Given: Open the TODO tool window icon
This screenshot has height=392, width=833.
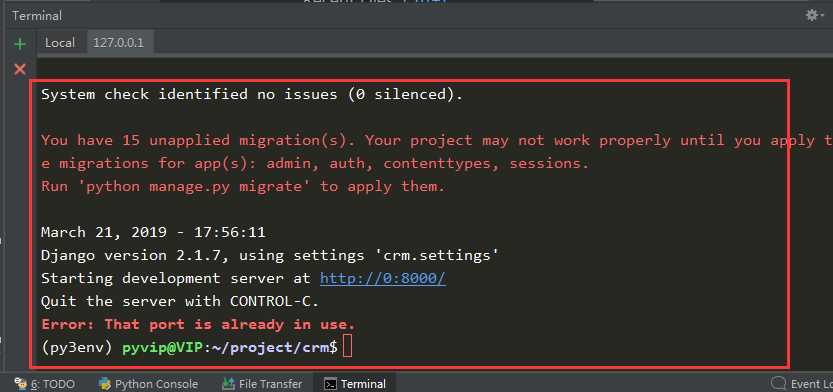Looking at the screenshot, I should 21,384.
